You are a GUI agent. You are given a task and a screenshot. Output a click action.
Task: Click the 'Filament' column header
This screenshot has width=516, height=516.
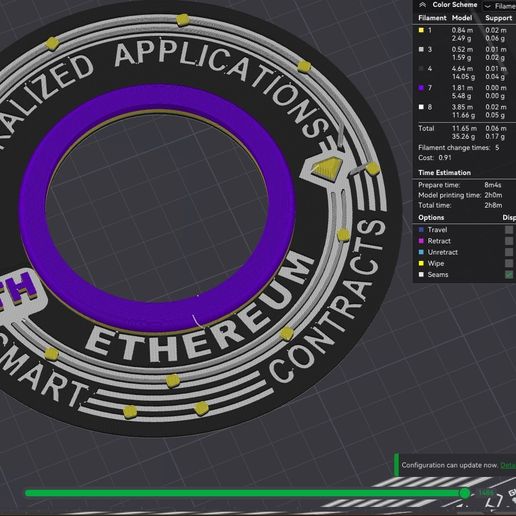[x=432, y=18]
